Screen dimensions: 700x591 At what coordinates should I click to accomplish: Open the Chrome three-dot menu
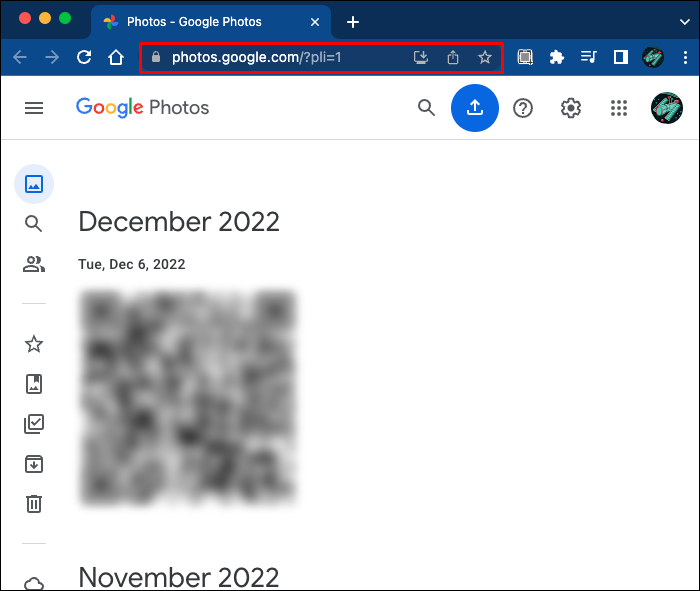coord(685,57)
